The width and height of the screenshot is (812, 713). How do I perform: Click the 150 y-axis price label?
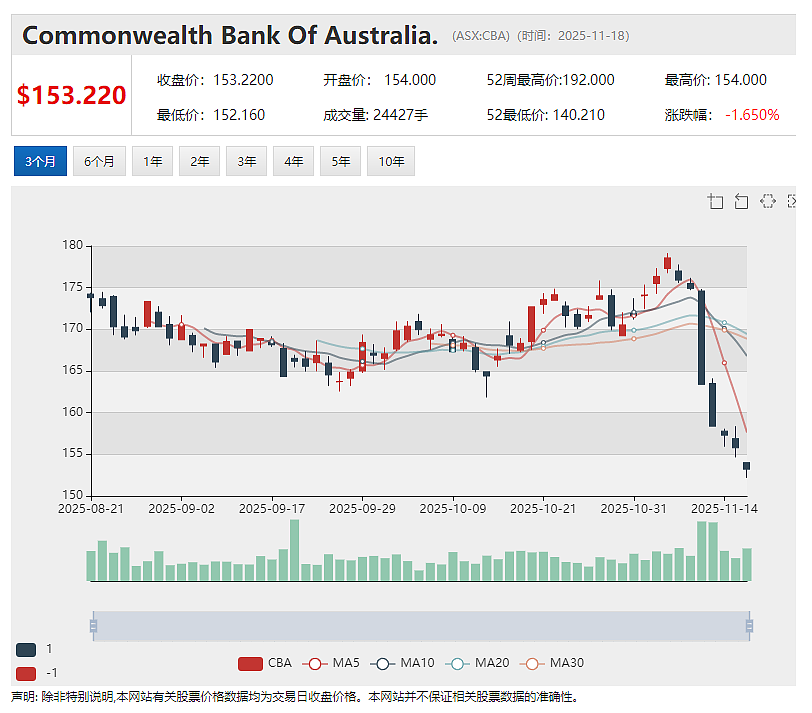pyautogui.click(x=72, y=495)
